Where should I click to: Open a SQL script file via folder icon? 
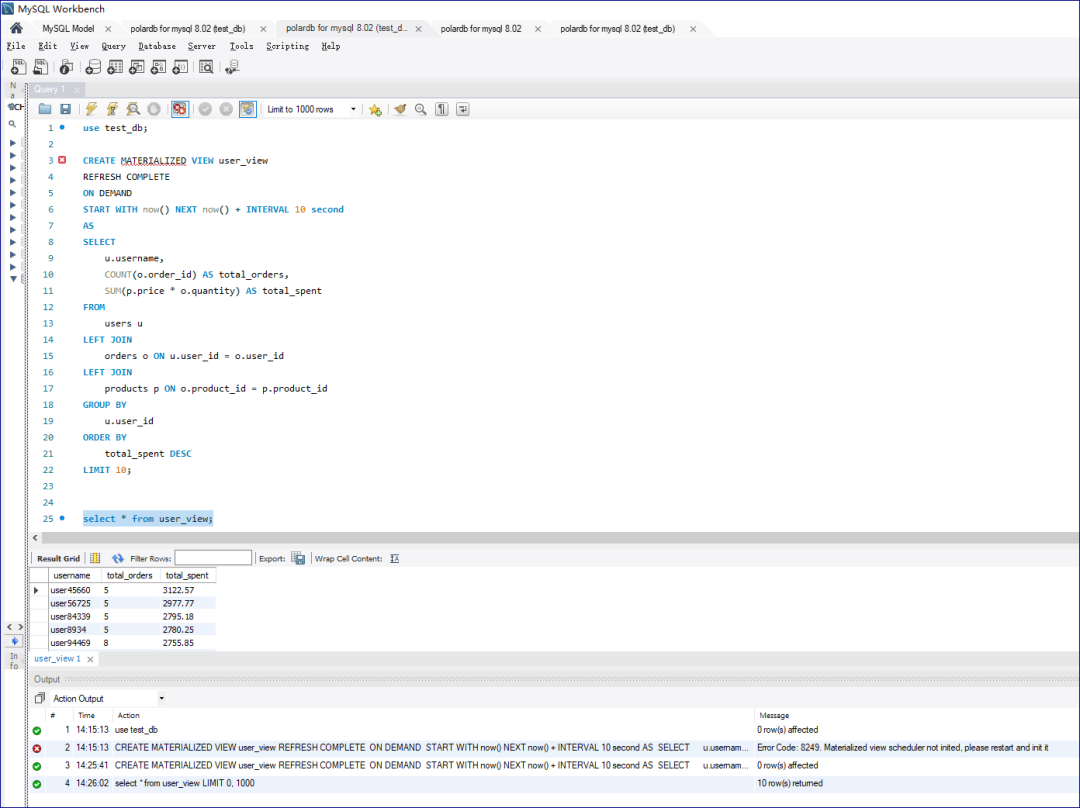tap(44, 108)
